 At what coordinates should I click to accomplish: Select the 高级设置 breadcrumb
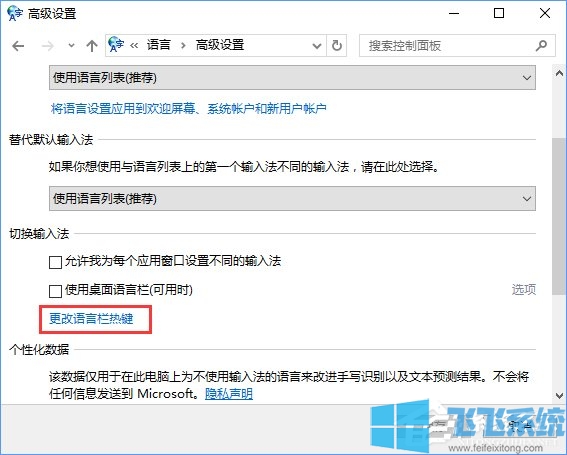[x=220, y=45]
